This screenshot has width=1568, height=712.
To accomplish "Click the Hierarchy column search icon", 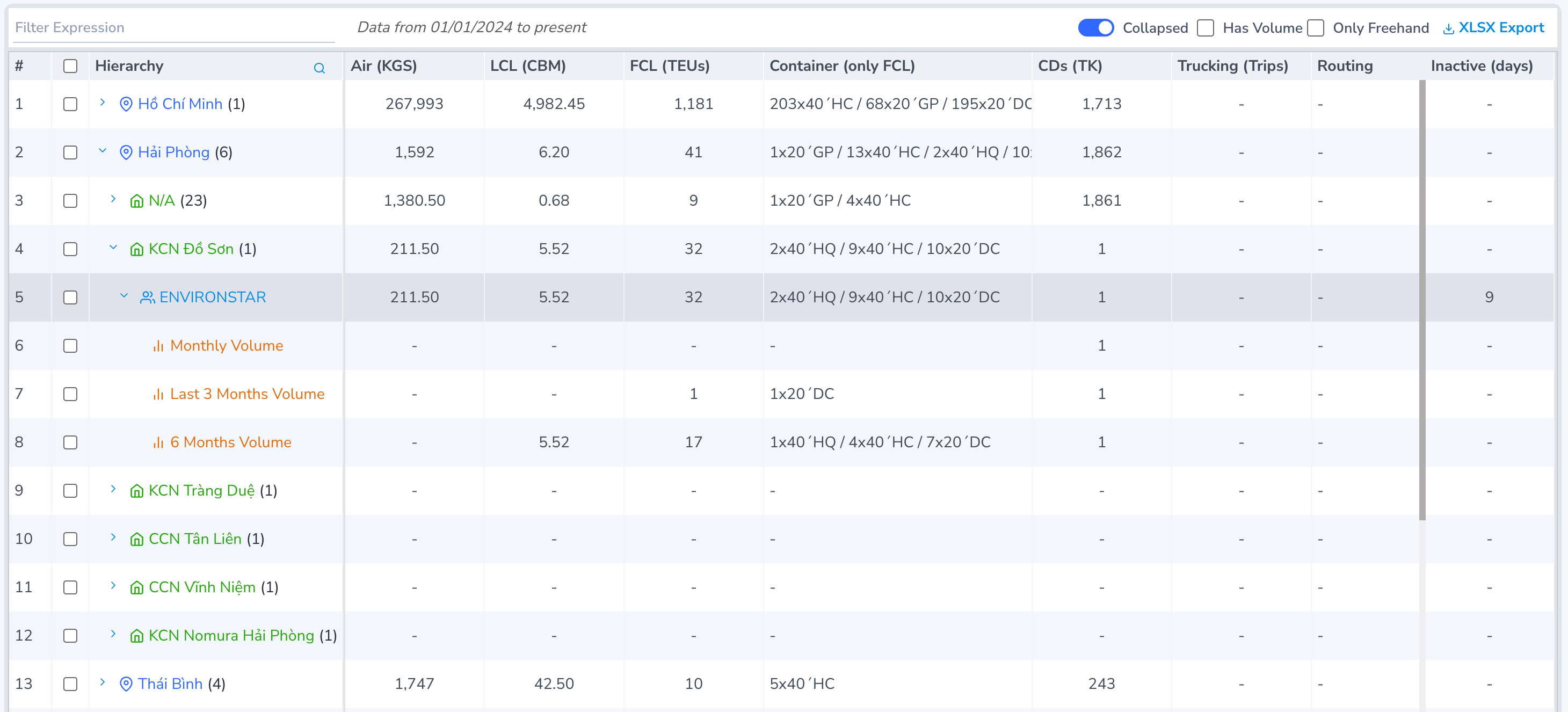I will coord(319,68).
